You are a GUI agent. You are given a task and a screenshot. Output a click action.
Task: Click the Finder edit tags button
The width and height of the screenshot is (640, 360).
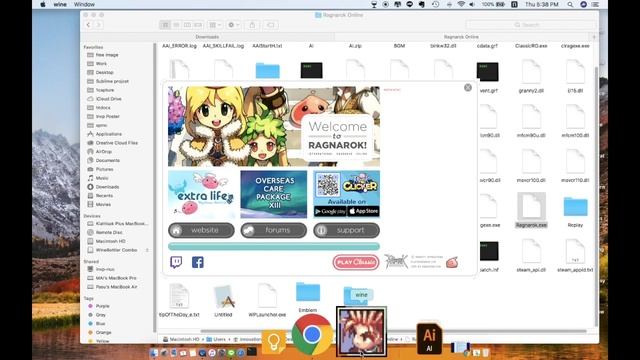(x=271, y=25)
